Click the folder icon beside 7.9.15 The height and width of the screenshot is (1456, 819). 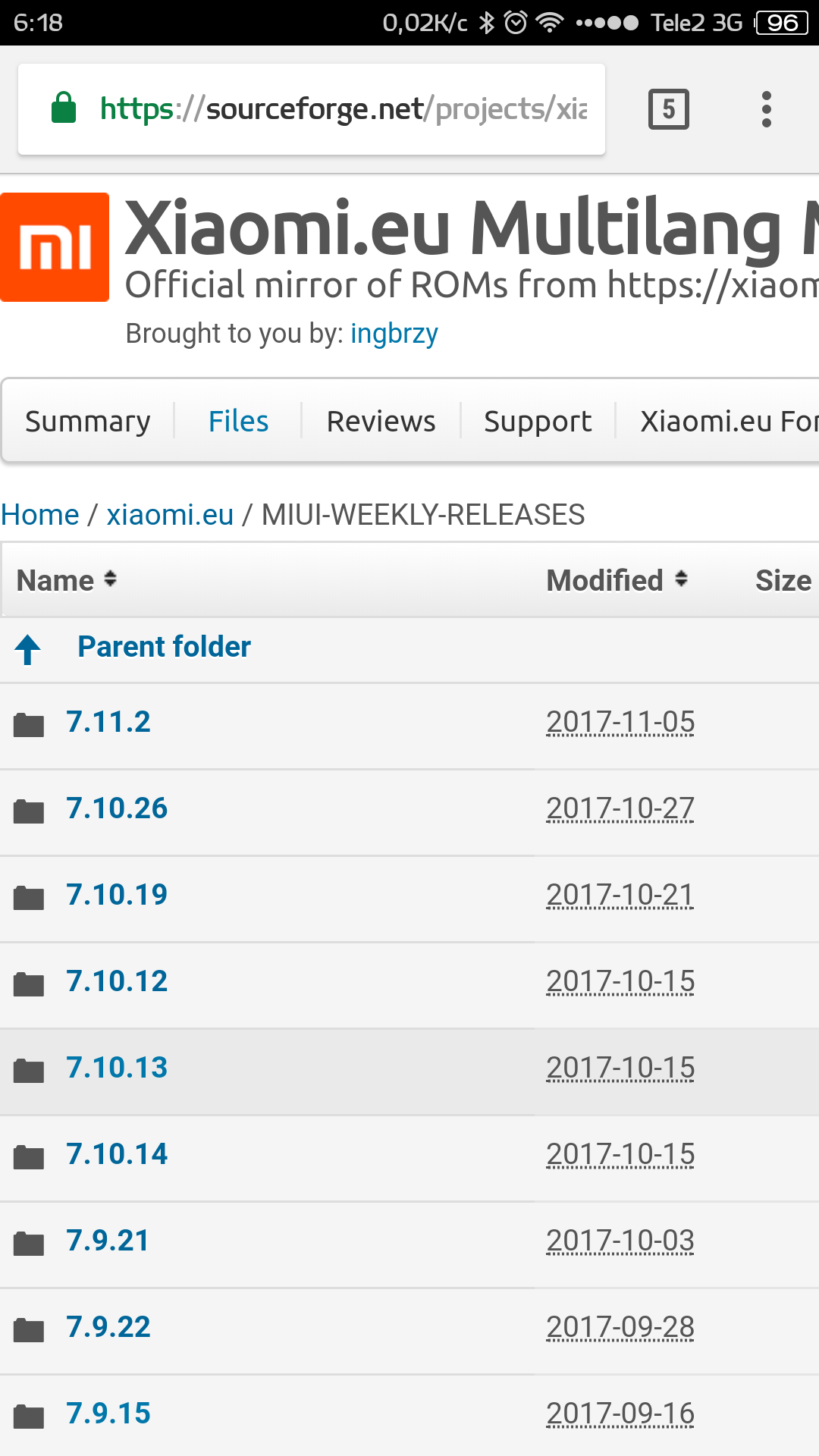click(29, 1417)
